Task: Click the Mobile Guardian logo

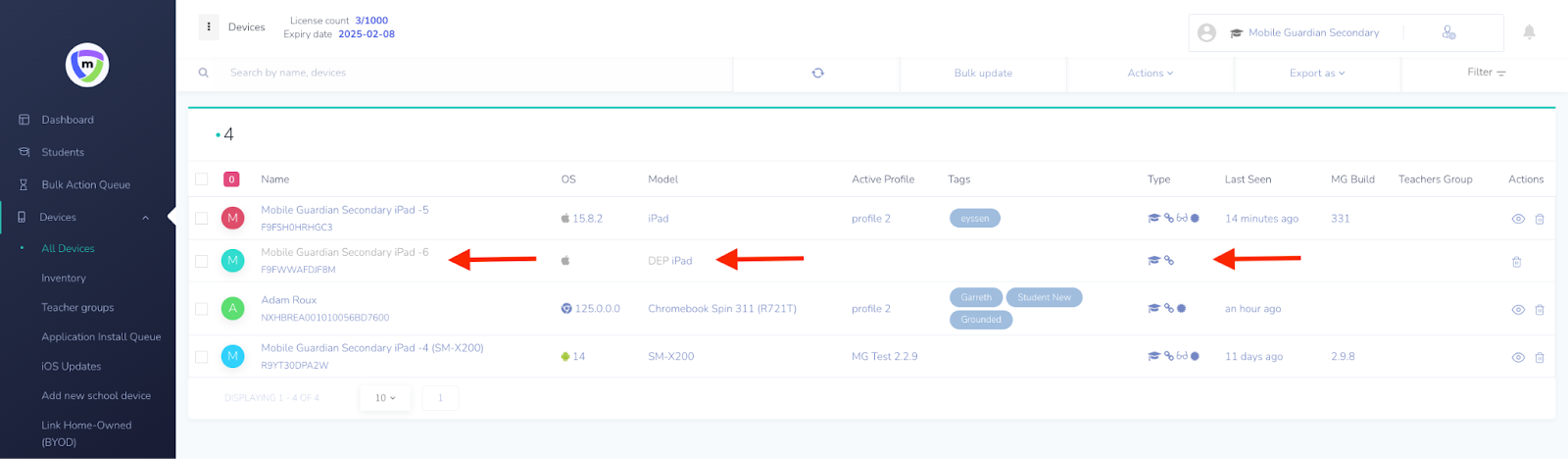Action: [87, 66]
